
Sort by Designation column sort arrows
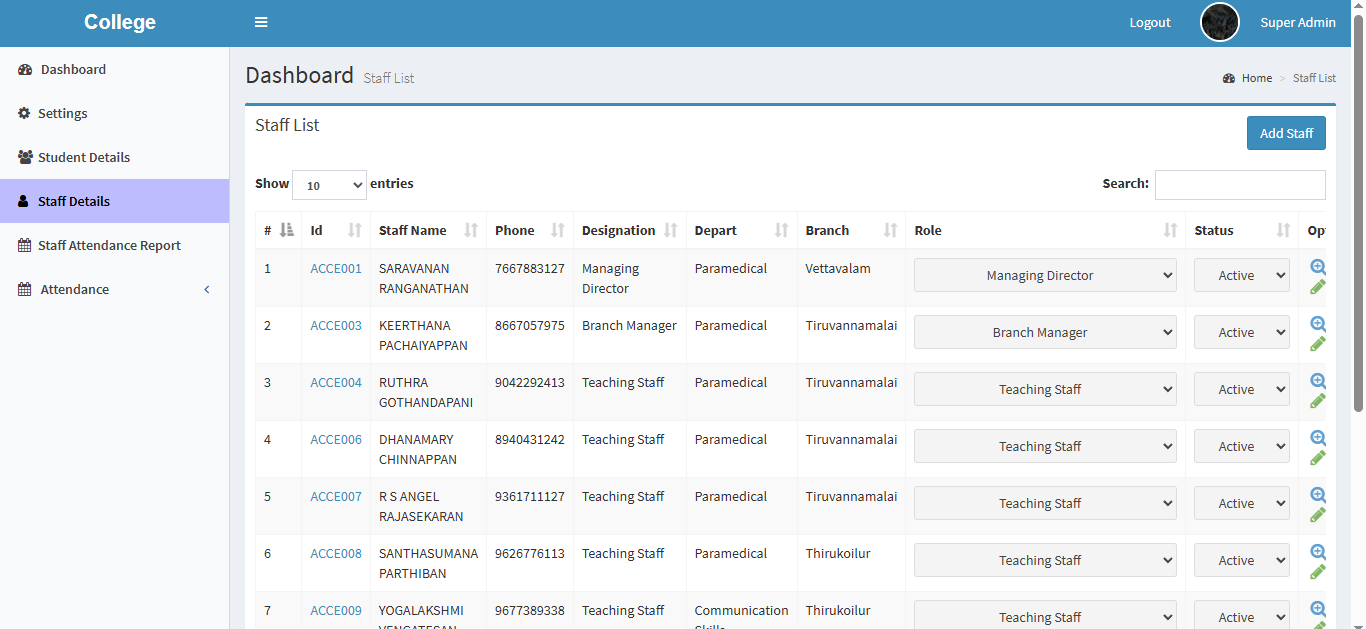coord(671,231)
